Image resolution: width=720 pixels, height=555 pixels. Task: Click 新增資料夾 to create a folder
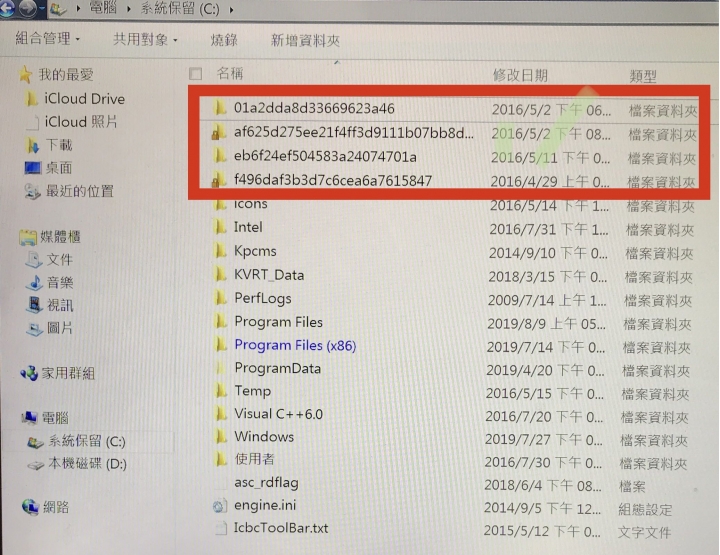click(305, 40)
